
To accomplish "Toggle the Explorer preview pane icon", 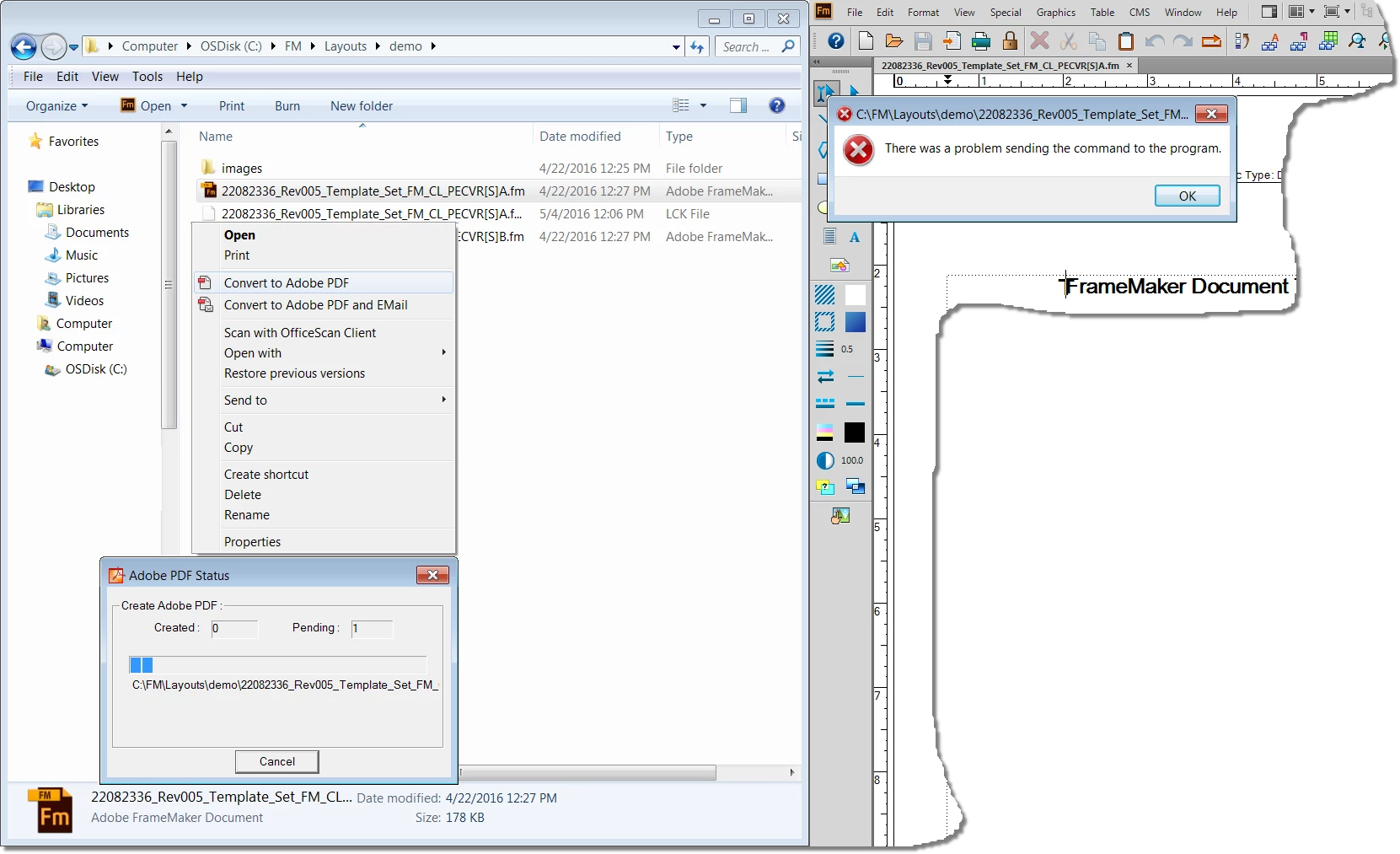I will tap(738, 105).
